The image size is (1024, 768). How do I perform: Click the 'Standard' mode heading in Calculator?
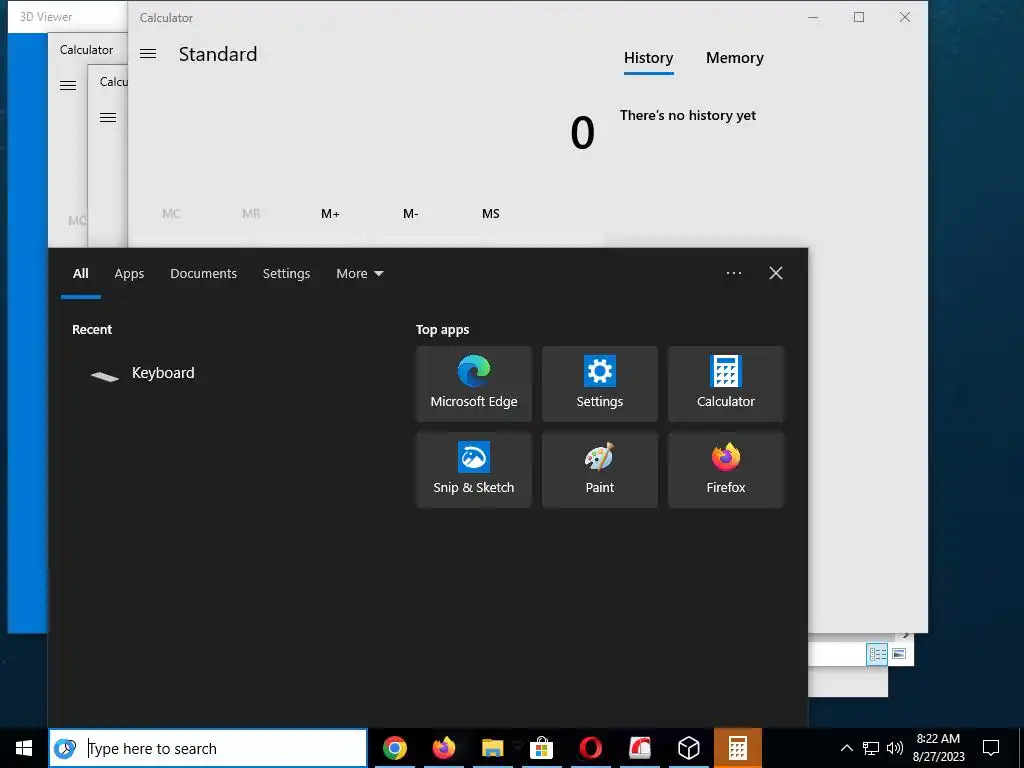218,54
